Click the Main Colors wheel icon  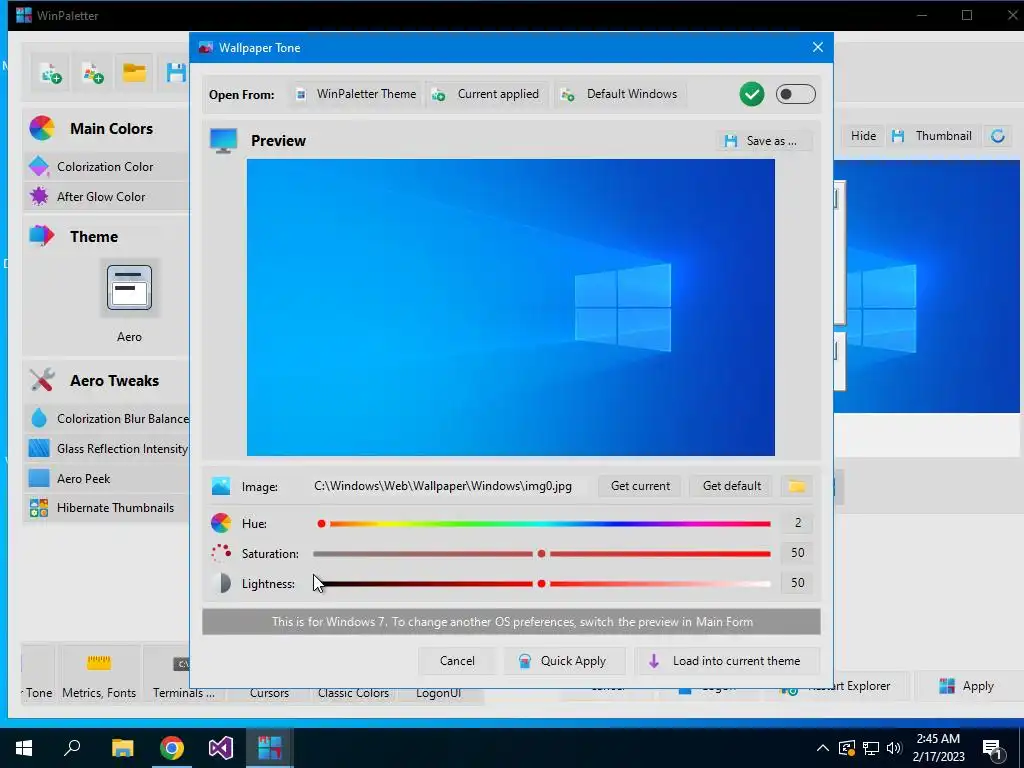click(42, 128)
